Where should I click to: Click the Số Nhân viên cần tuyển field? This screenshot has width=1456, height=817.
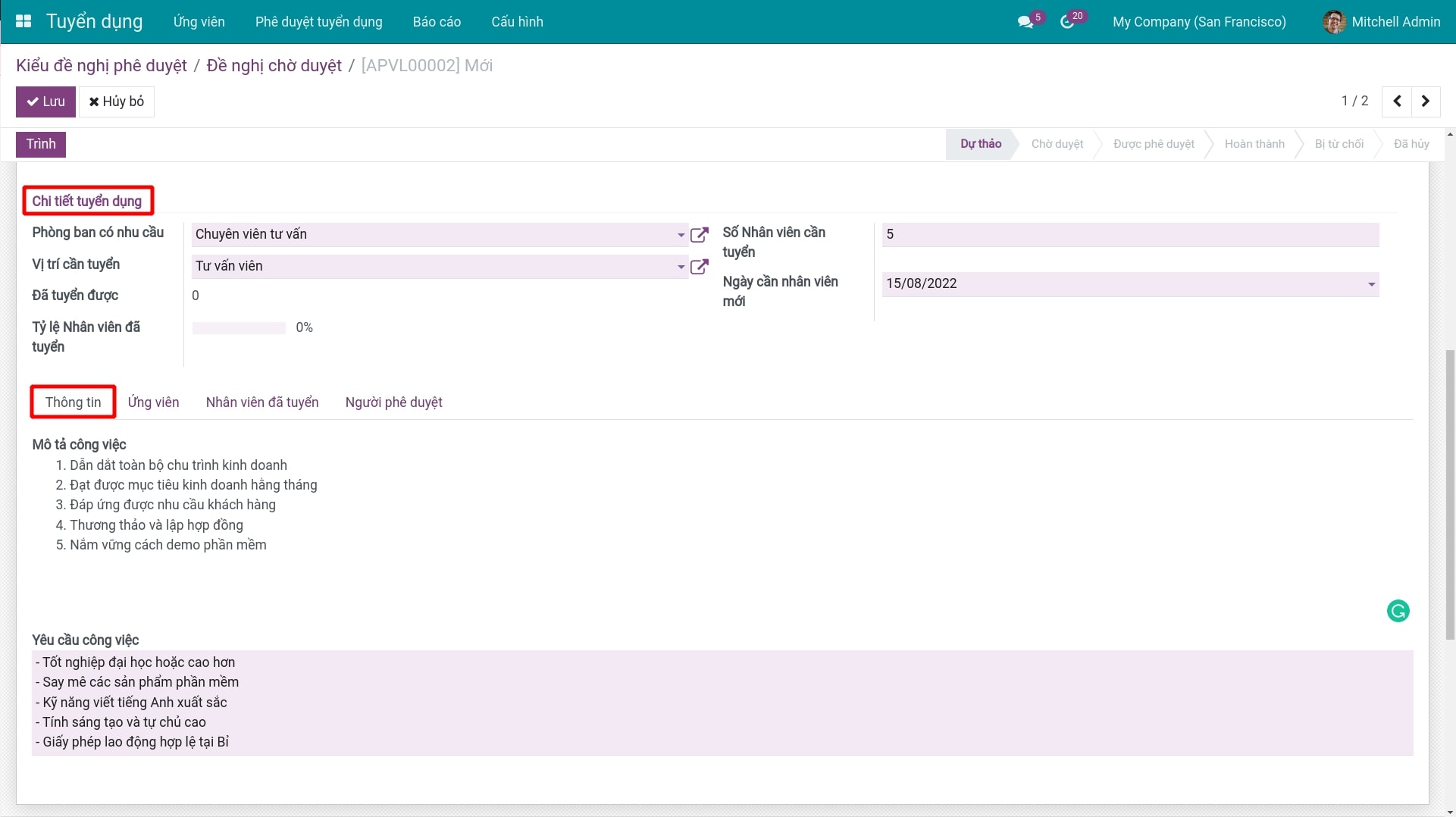(x=1129, y=235)
